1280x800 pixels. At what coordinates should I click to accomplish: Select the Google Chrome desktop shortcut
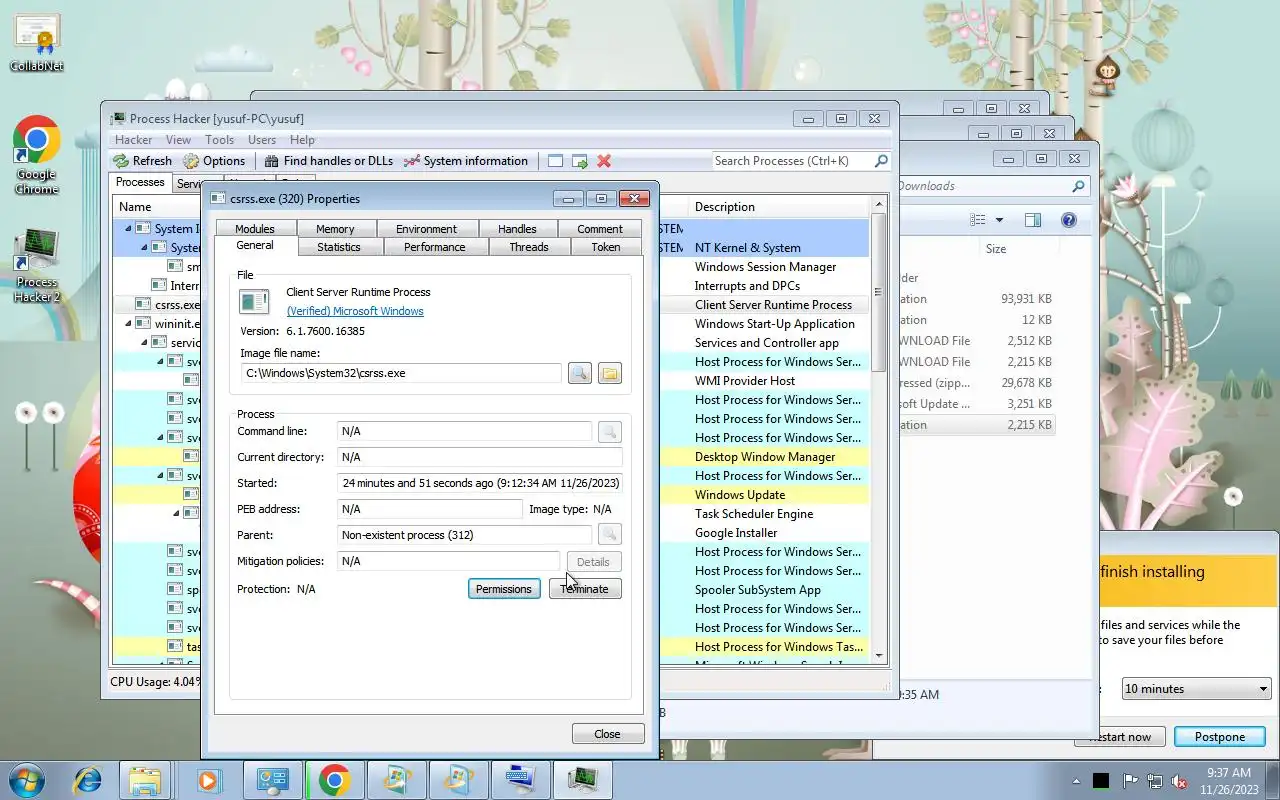pos(36,155)
